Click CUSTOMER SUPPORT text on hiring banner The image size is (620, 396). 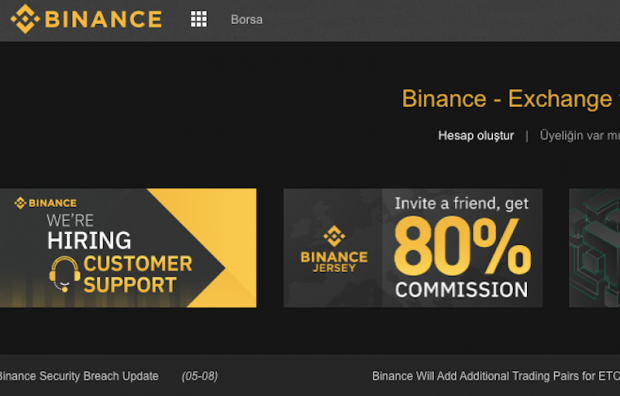pyautogui.click(x=138, y=274)
